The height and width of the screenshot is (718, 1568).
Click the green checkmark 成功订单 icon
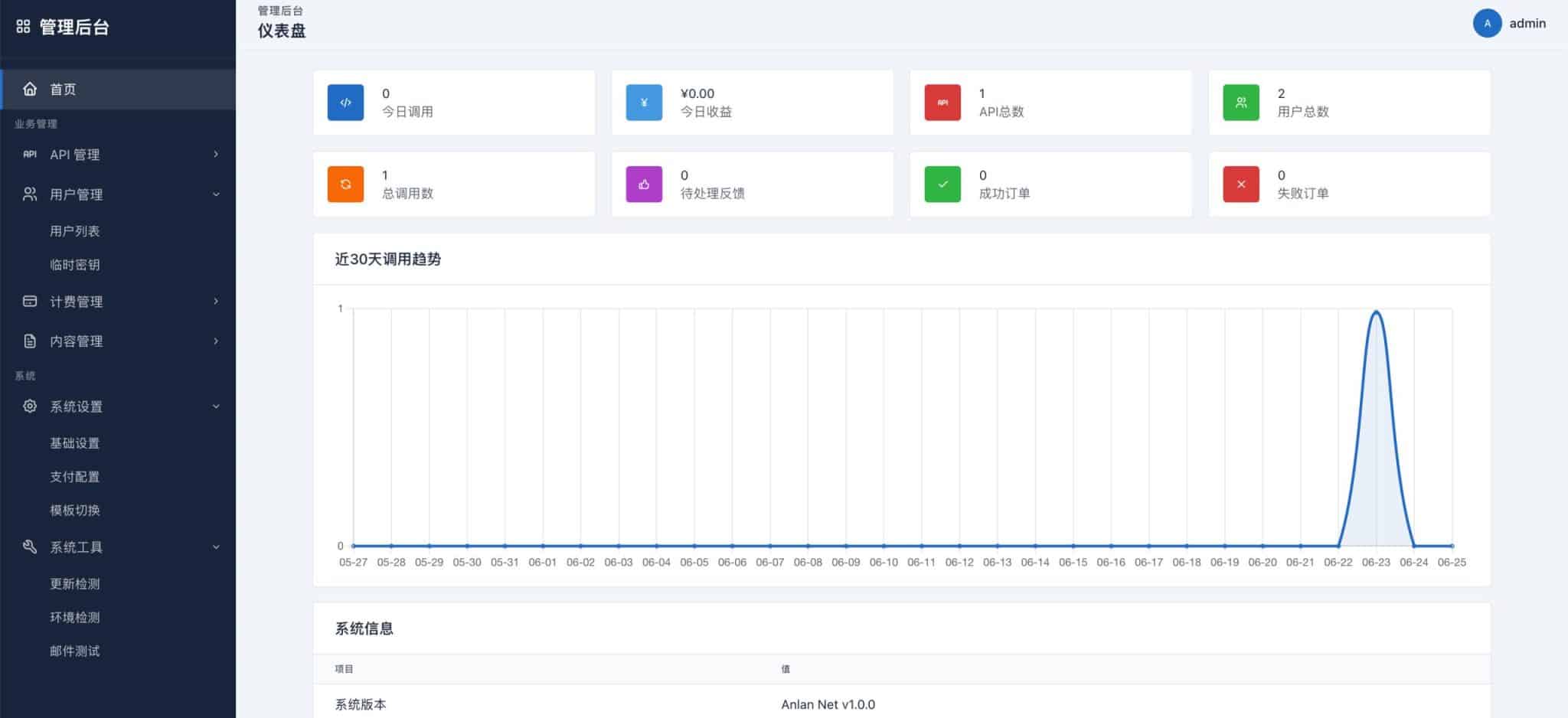942,184
